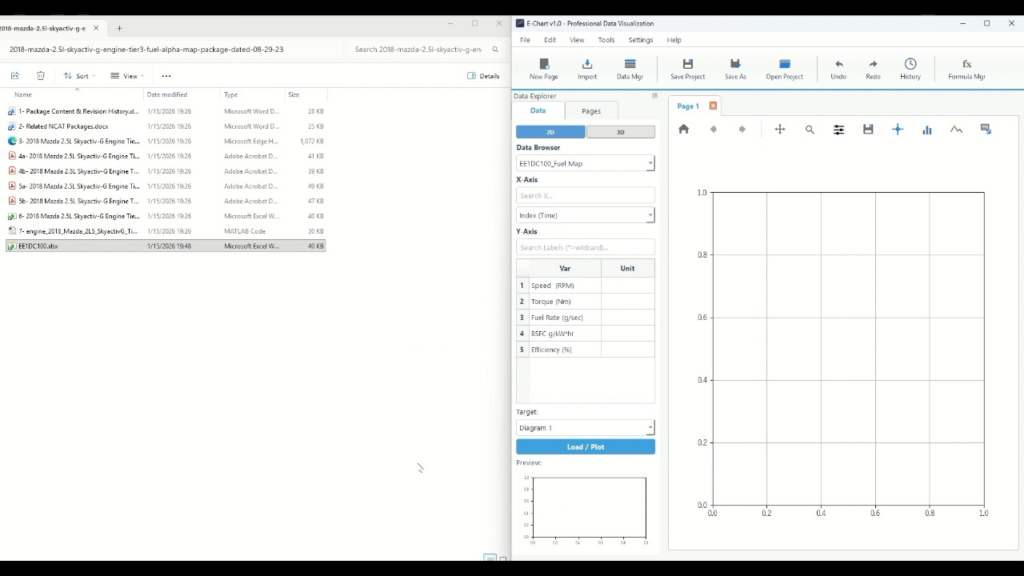Open the Data Mgr tool
Screen dimensions: 1024x576
click(x=629, y=68)
